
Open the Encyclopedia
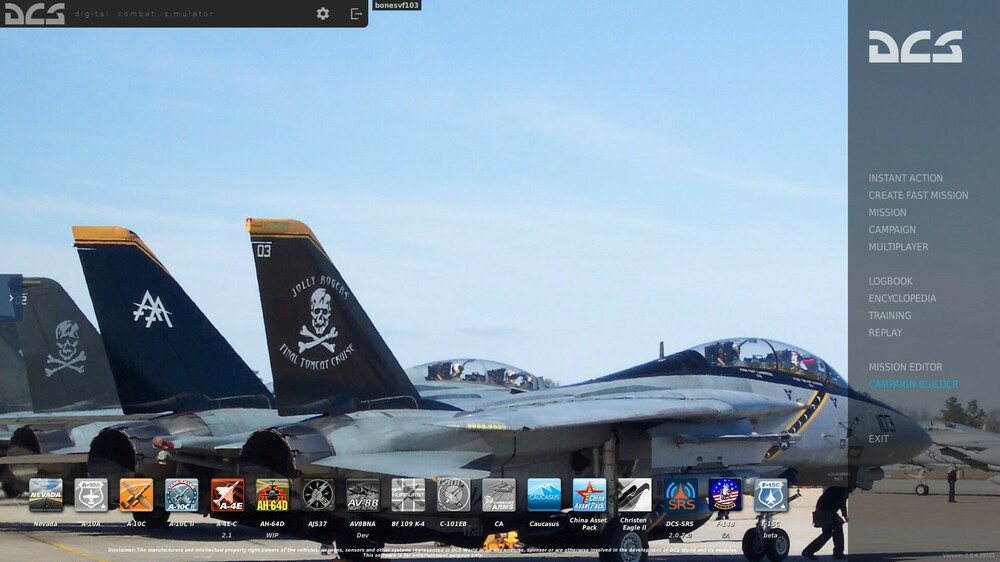(x=902, y=299)
